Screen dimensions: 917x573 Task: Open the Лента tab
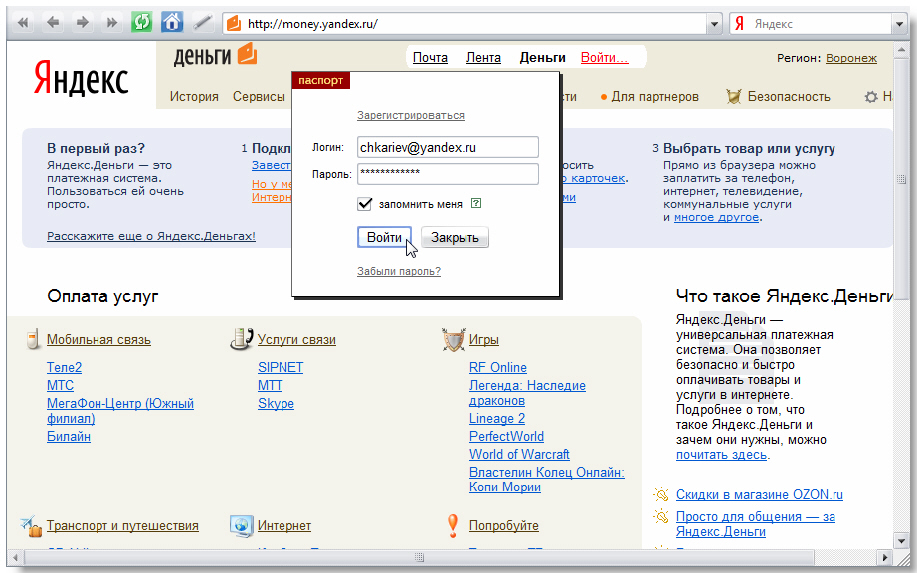point(483,57)
